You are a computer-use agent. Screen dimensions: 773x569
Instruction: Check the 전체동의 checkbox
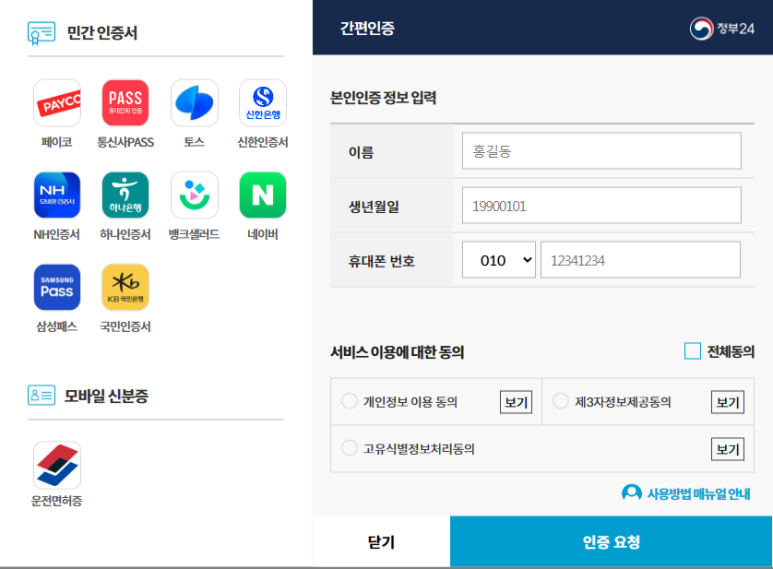click(692, 351)
